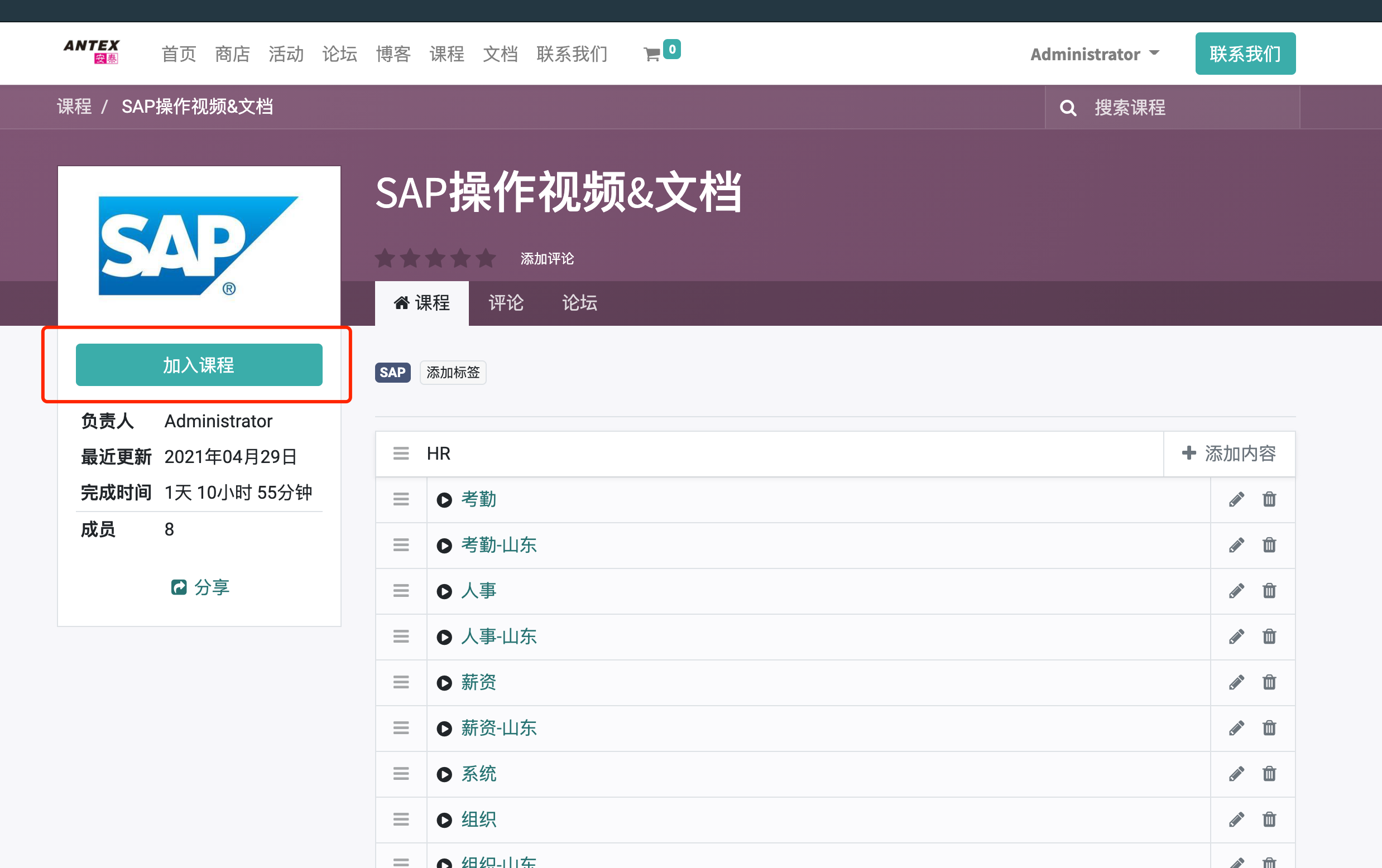1382x868 pixels.
Task: Click 添加标签 next to SAP tag
Action: pos(453,373)
